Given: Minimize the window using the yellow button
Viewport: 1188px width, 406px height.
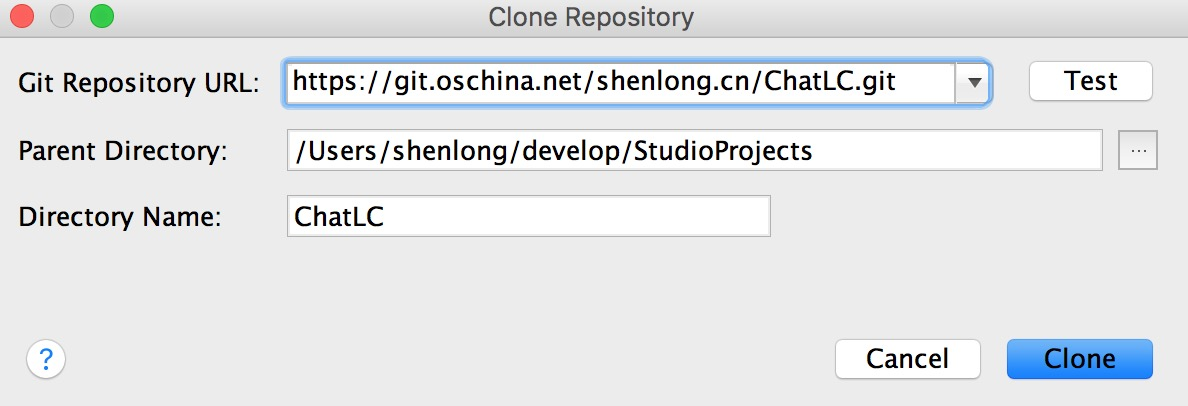Looking at the screenshot, I should coord(62,17).
